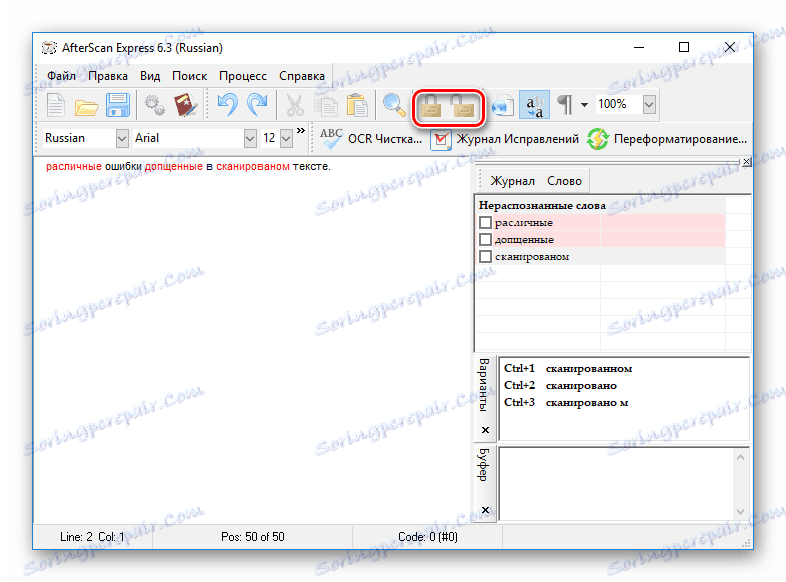Open Журнал Исправлений corrections log

(505, 139)
